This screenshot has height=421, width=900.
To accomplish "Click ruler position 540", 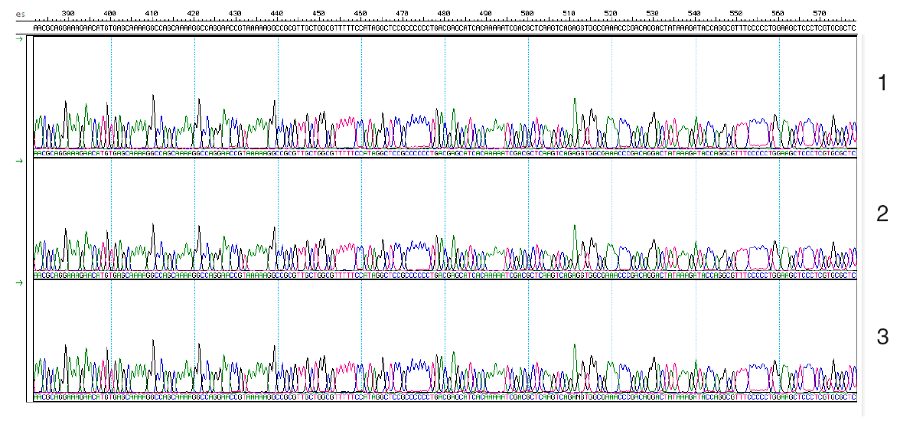I will tap(695, 13).
